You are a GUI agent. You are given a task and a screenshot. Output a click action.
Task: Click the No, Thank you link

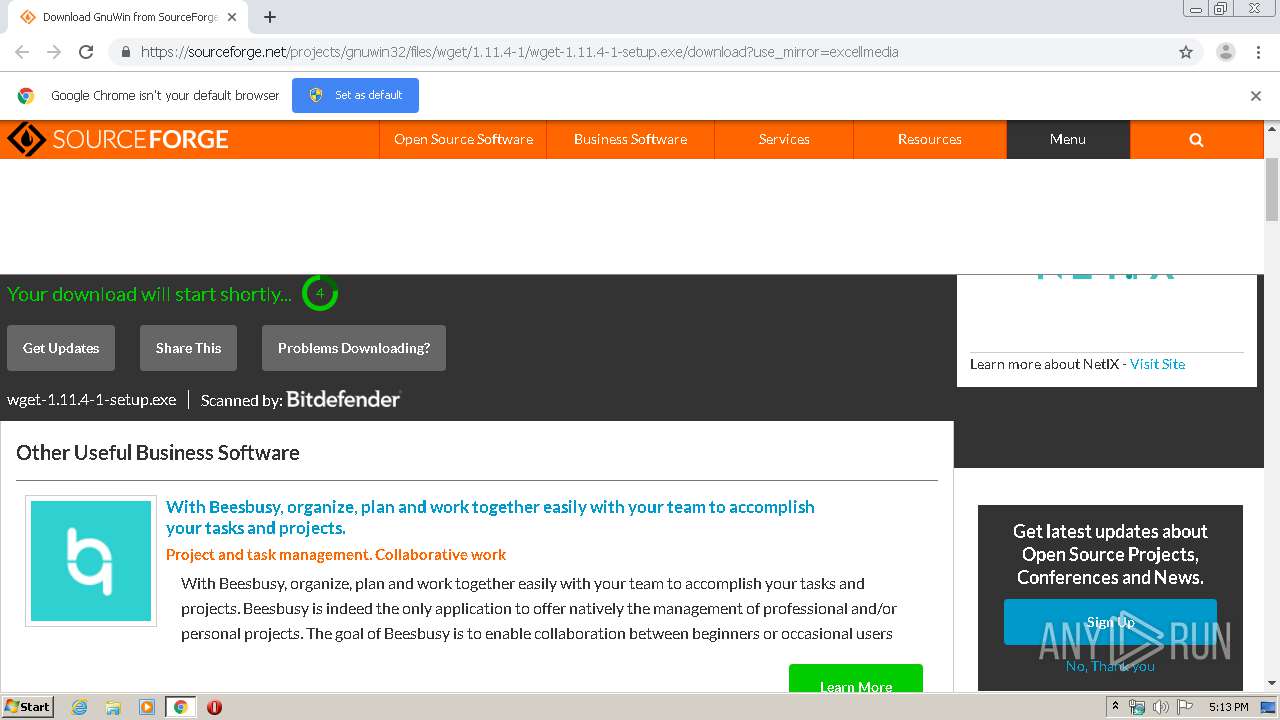[x=1110, y=666]
